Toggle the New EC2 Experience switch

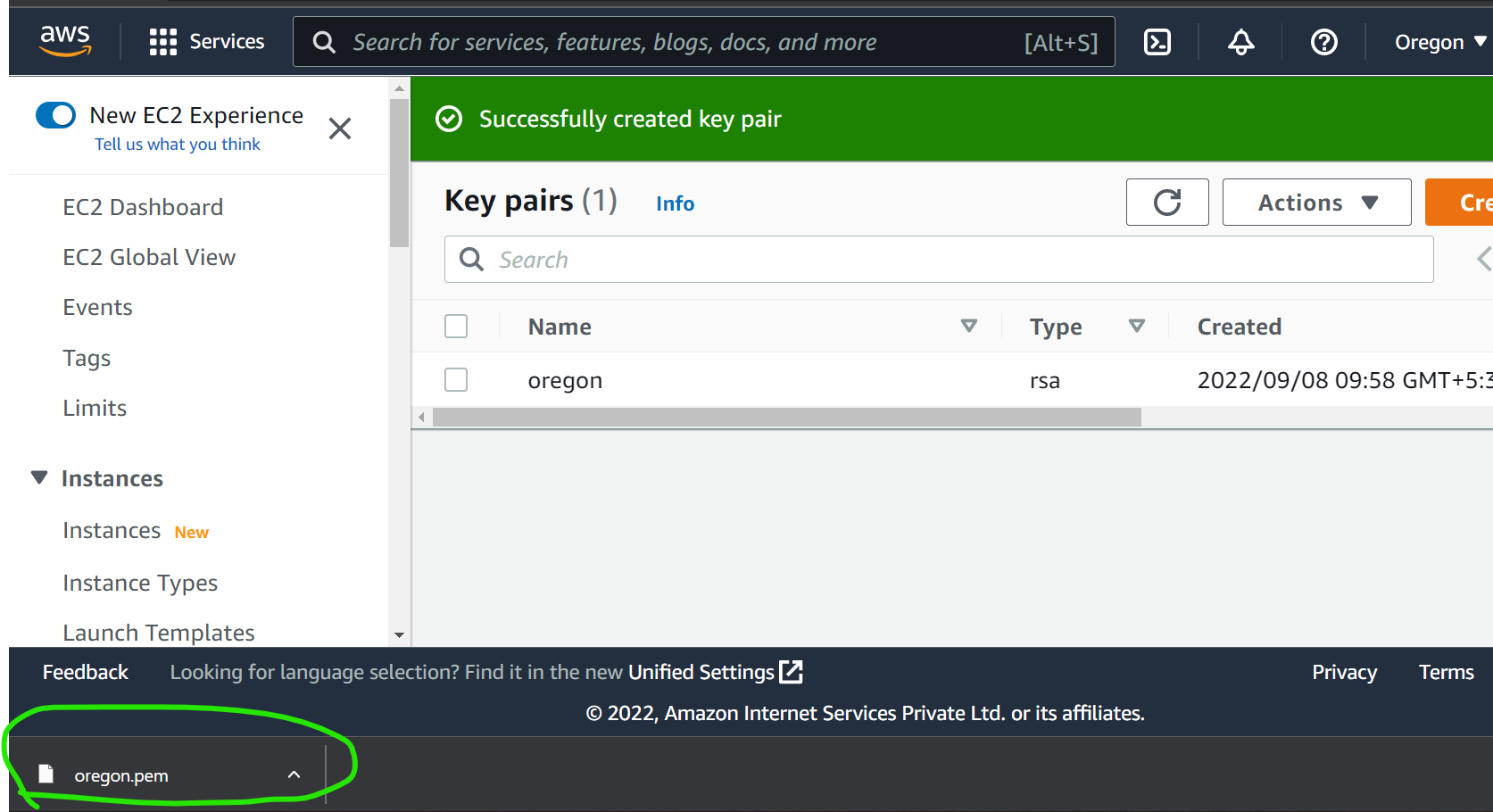point(55,115)
